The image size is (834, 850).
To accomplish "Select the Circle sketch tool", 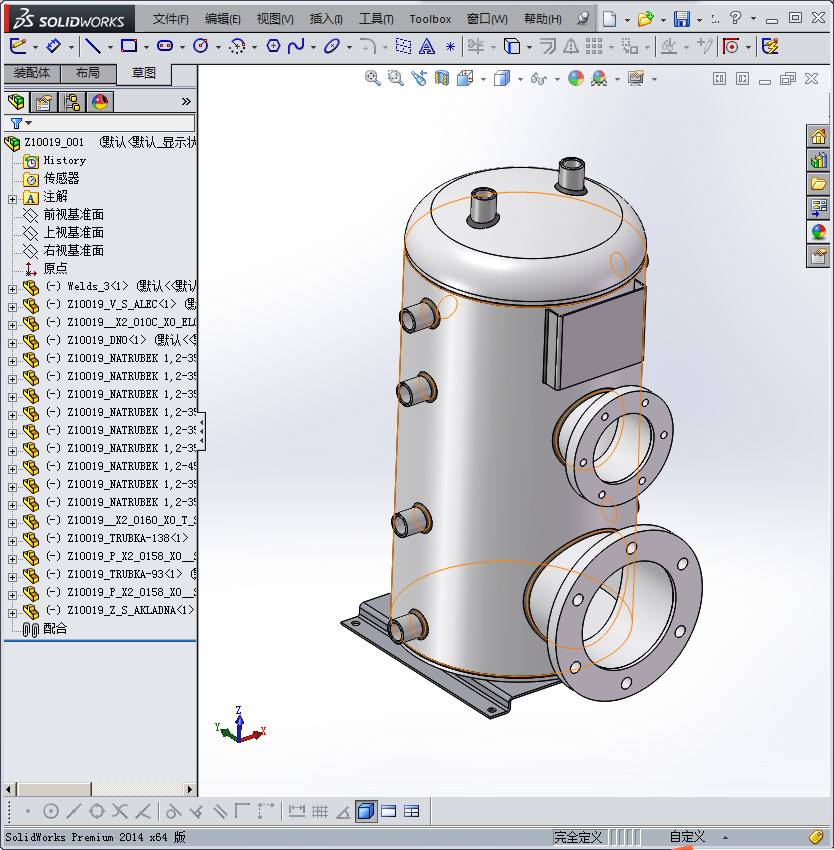I will 201,47.
